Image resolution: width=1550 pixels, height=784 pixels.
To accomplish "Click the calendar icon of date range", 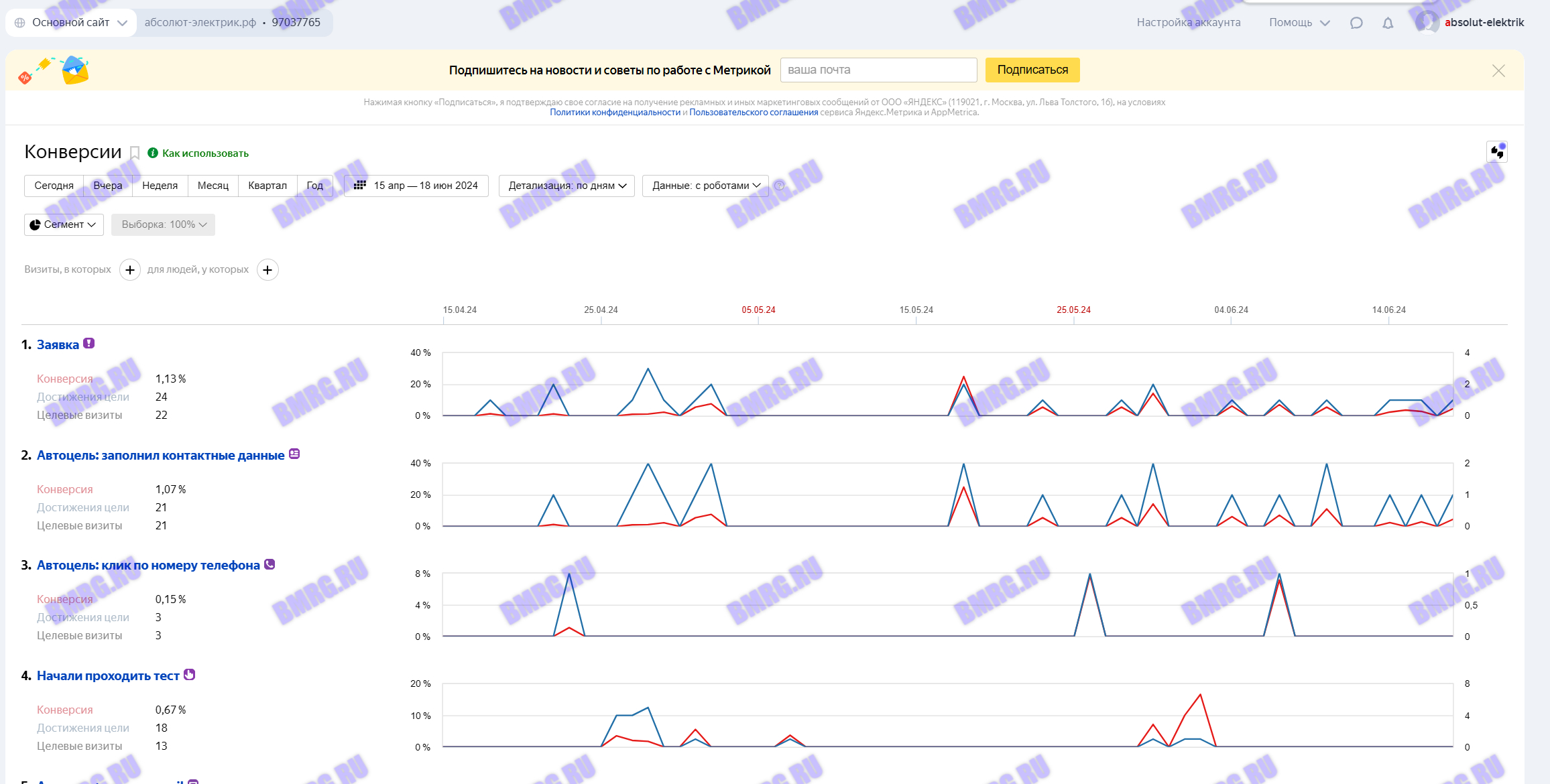I will 360,186.
